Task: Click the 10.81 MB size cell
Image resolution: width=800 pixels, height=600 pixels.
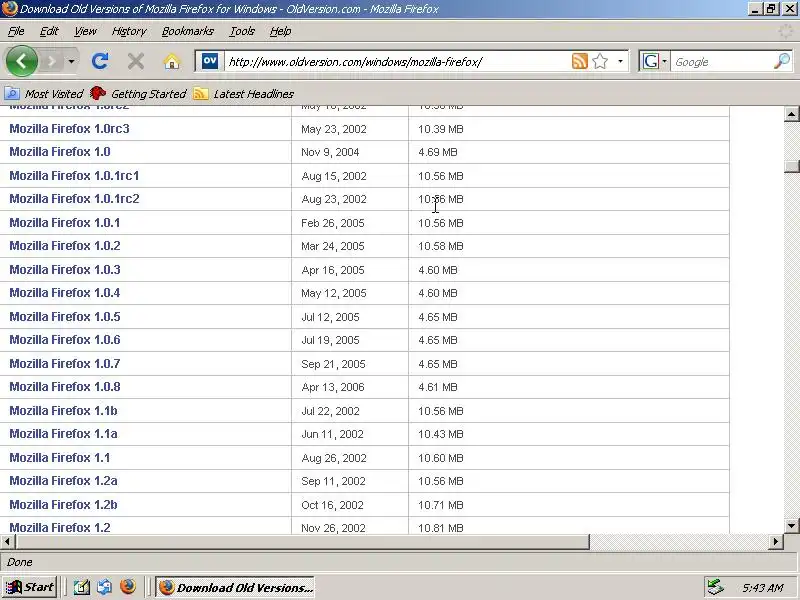Action: tap(441, 528)
